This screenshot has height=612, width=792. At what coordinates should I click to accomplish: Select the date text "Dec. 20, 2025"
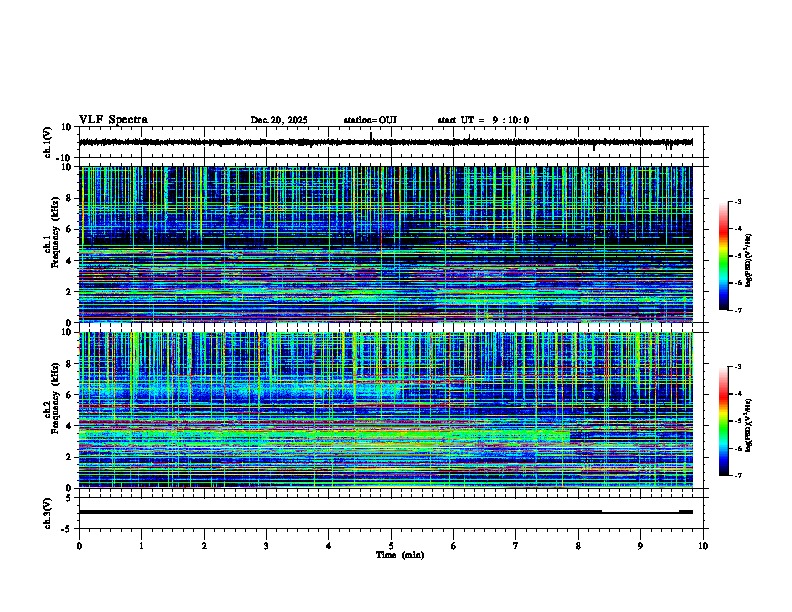[x=279, y=120]
